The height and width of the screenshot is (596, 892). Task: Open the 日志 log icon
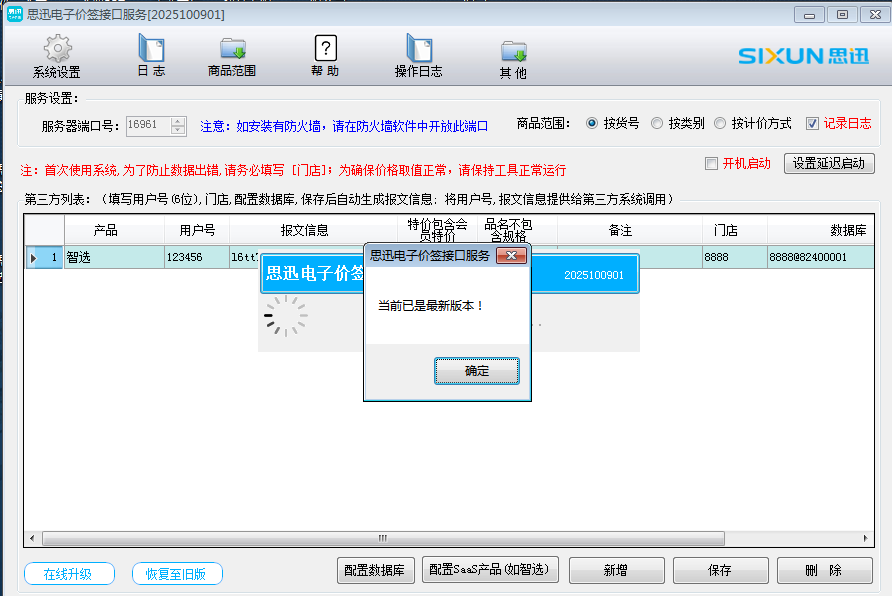[x=151, y=49]
